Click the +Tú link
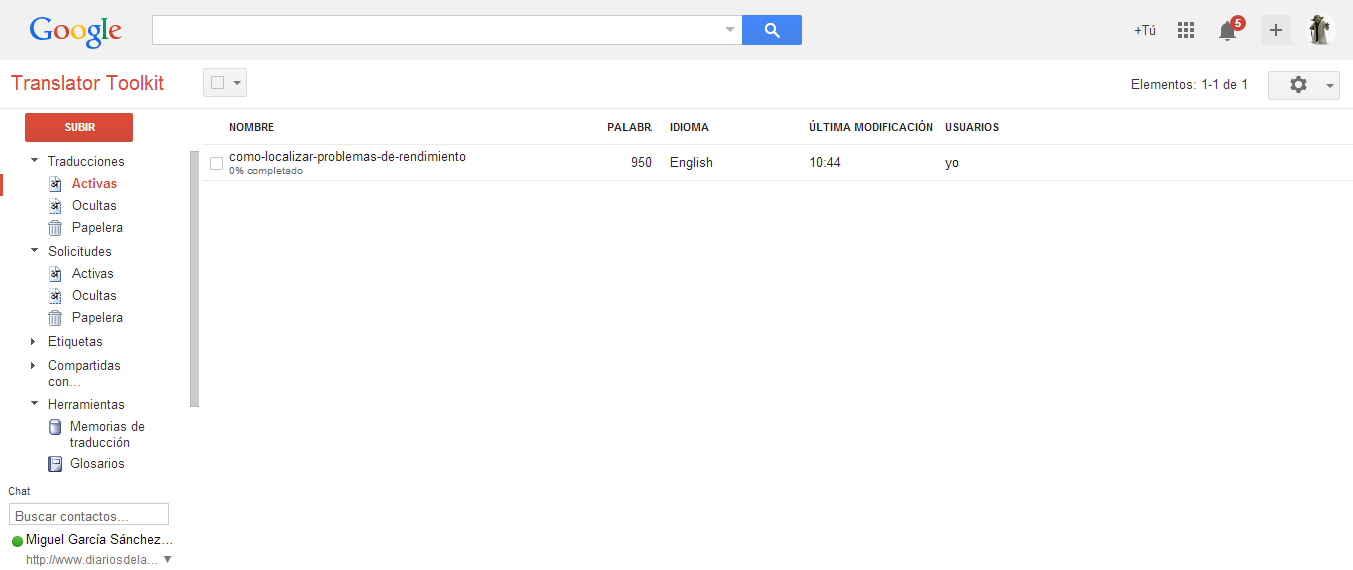The width and height of the screenshot is (1353, 570). [x=1144, y=31]
